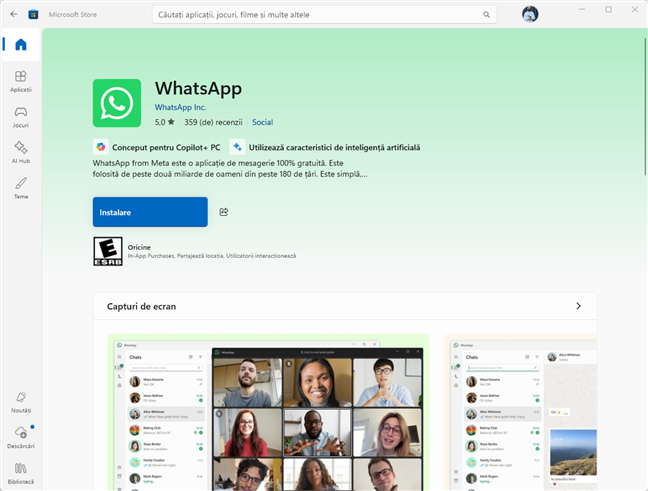Click the WhatsApp app logo
This screenshot has width=648, height=491.
[117, 103]
